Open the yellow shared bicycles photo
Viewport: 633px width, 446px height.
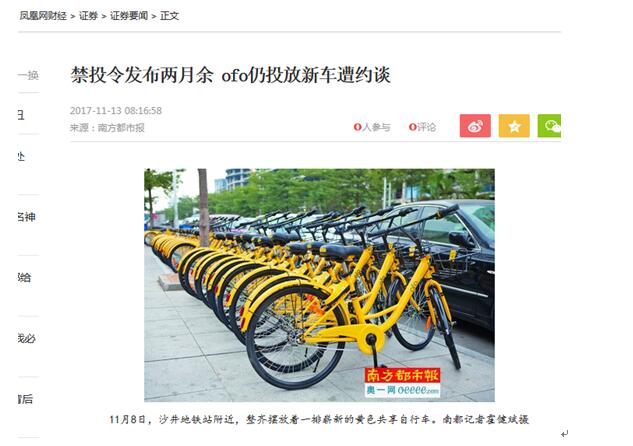pos(319,285)
